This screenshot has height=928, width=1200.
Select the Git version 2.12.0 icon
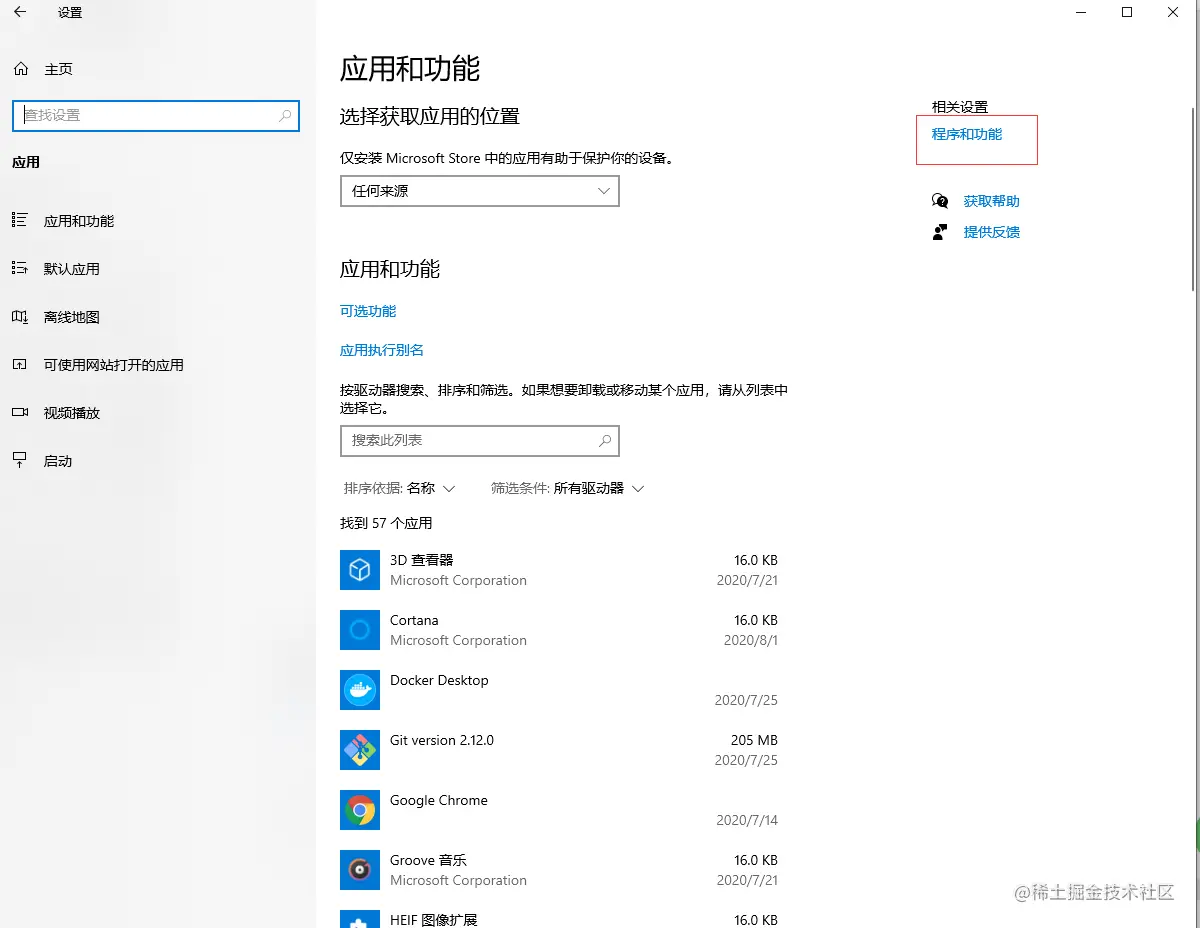[360, 750]
